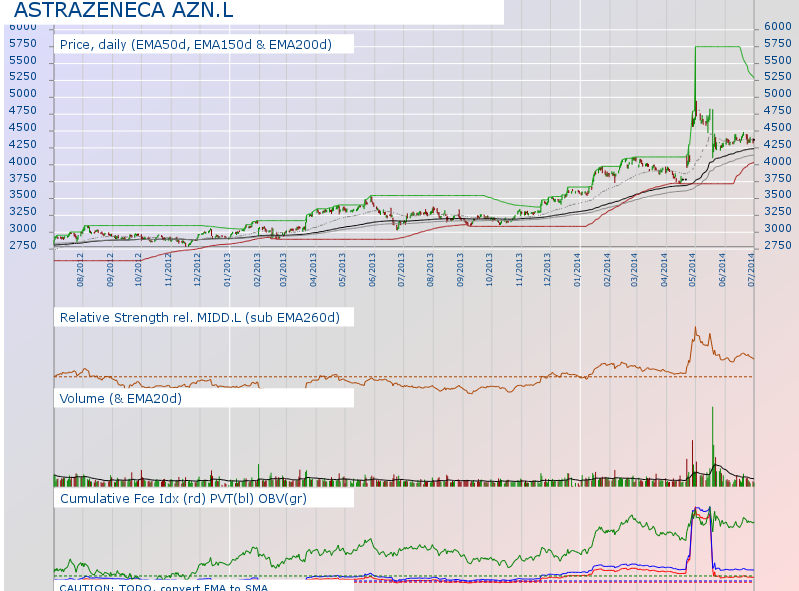Select the Price, daily EMA panel label

point(196,45)
